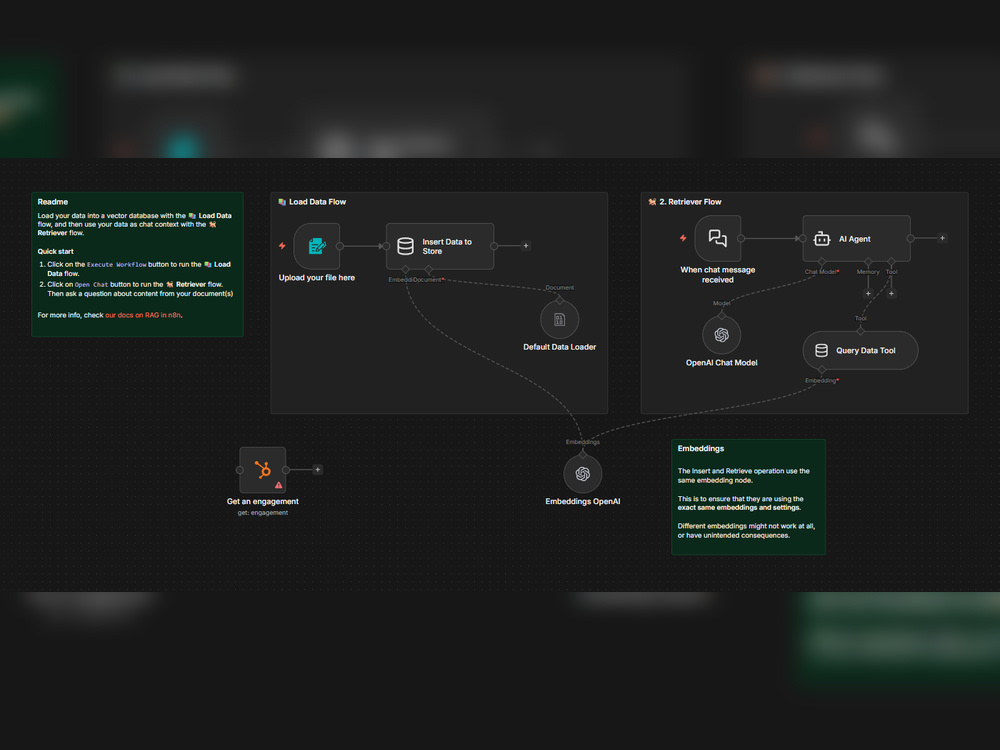Click the warning triangle on HubSpot node
Image resolution: width=1000 pixels, height=750 pixels.
point(279,485)
